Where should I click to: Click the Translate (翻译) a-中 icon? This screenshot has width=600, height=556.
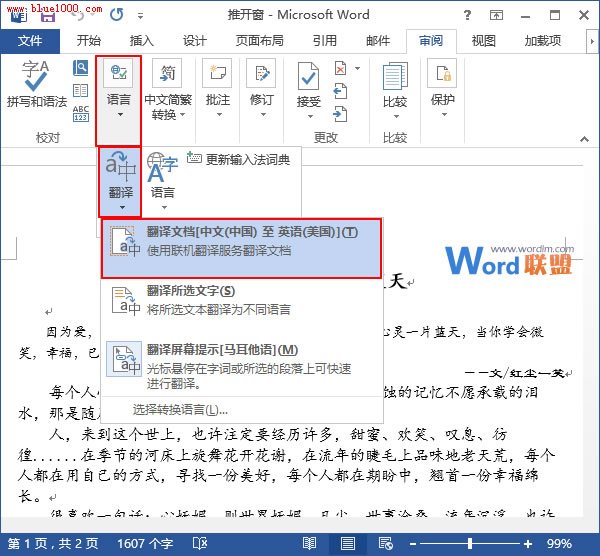click(x=121, y=168)
